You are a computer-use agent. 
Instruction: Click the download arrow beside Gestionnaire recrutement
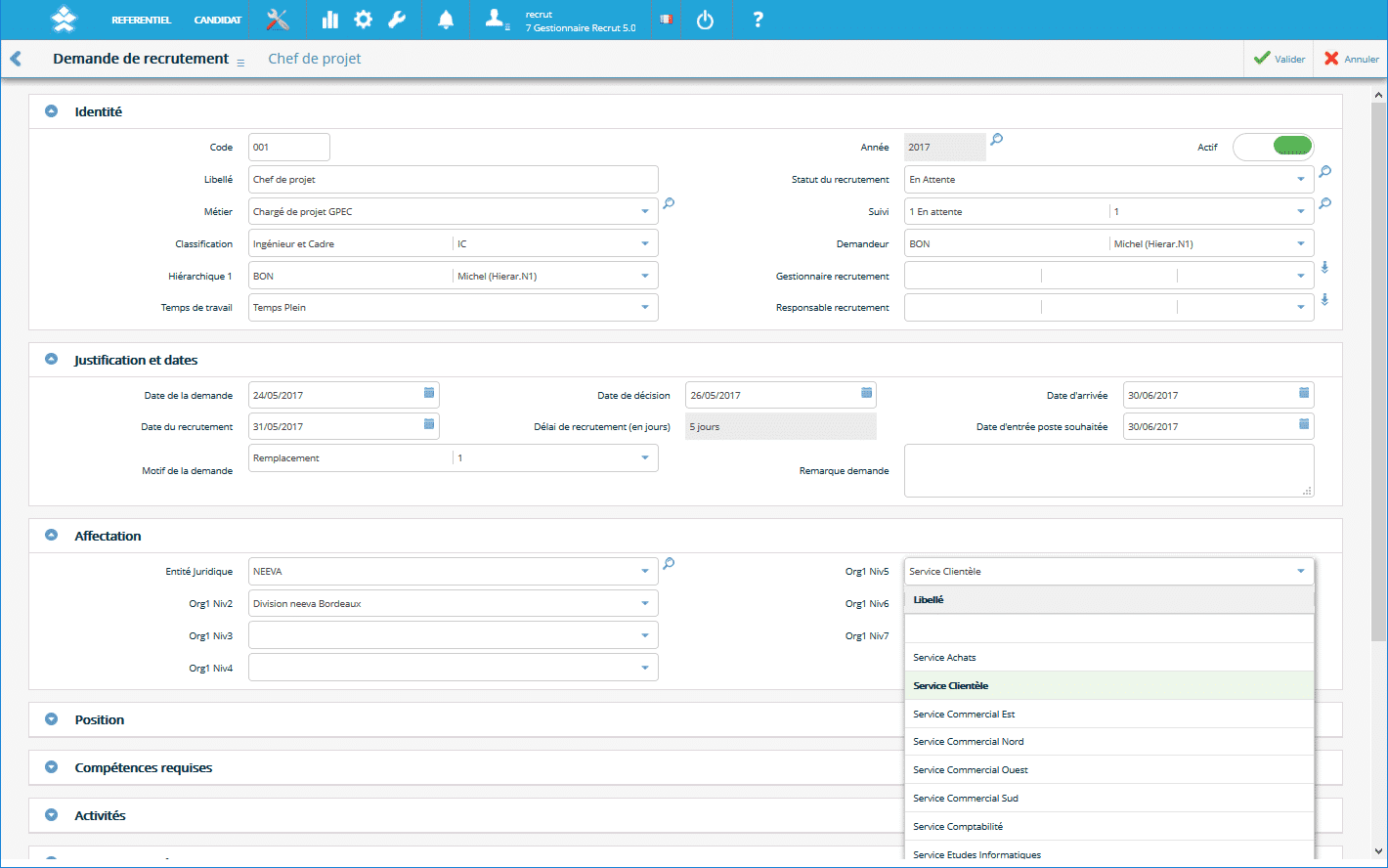point(1324,267)
